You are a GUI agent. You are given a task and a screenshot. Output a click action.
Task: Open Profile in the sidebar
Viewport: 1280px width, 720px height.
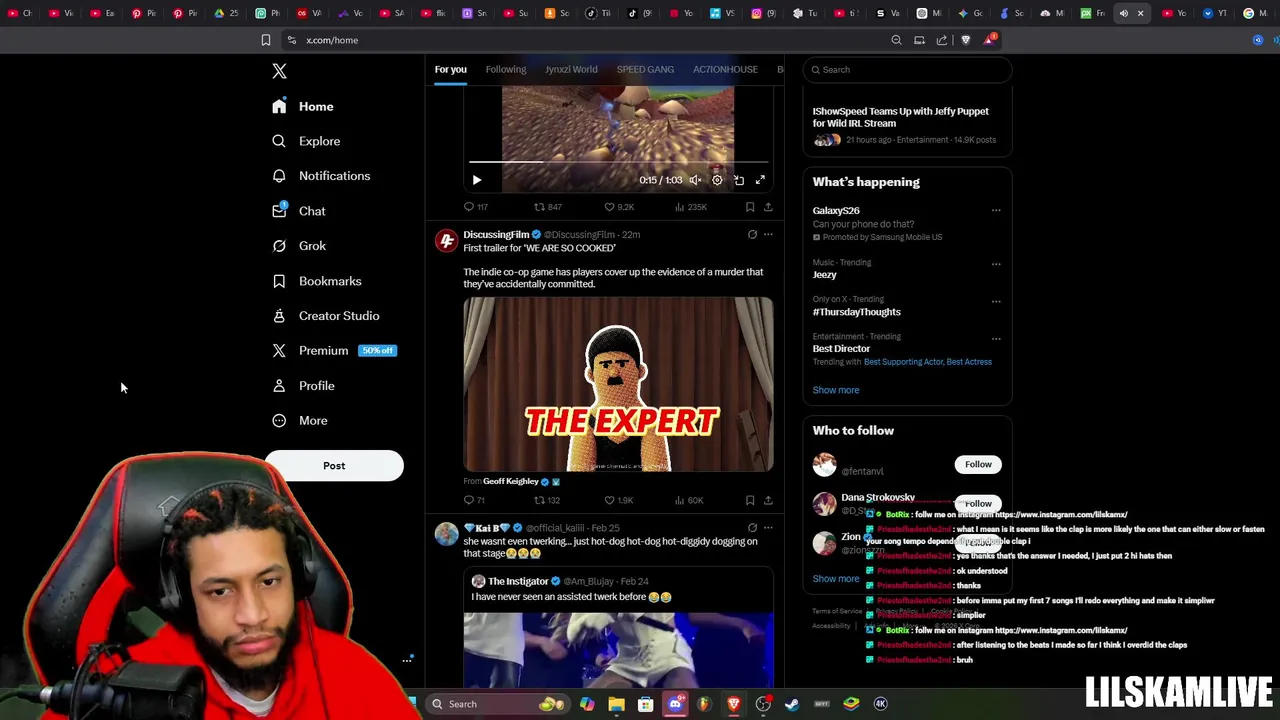(x=303, y=386)
